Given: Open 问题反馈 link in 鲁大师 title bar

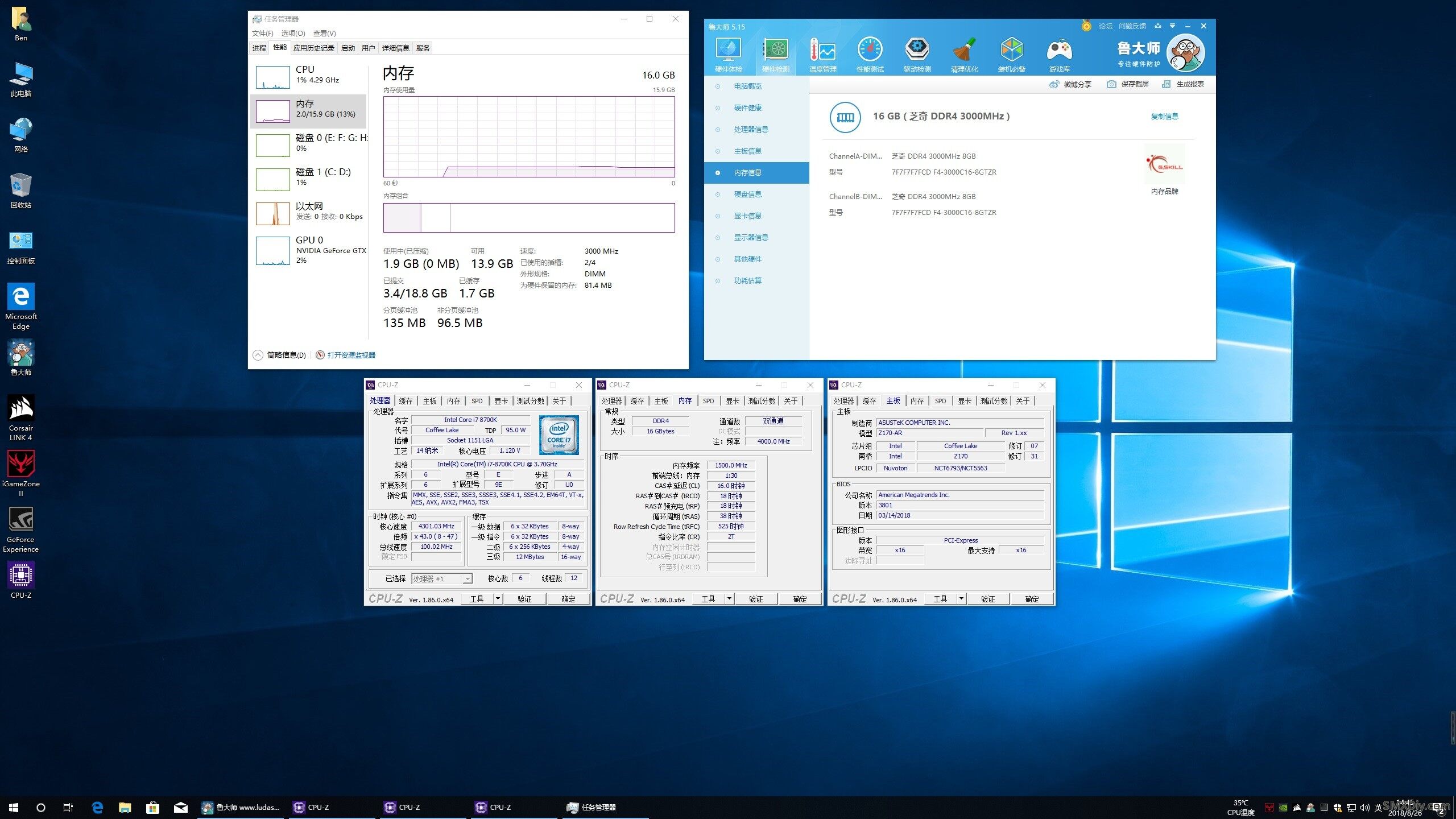Looking at the screenshot, I should click(1132, 26).
